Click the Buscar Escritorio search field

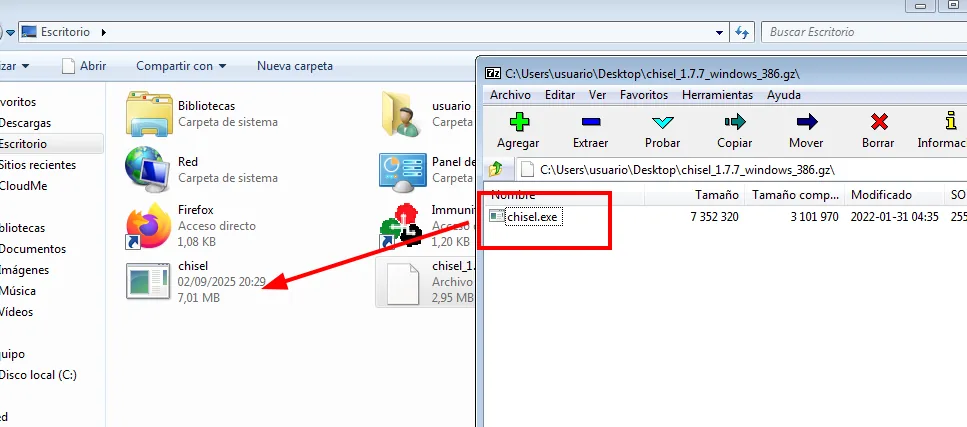863,32
